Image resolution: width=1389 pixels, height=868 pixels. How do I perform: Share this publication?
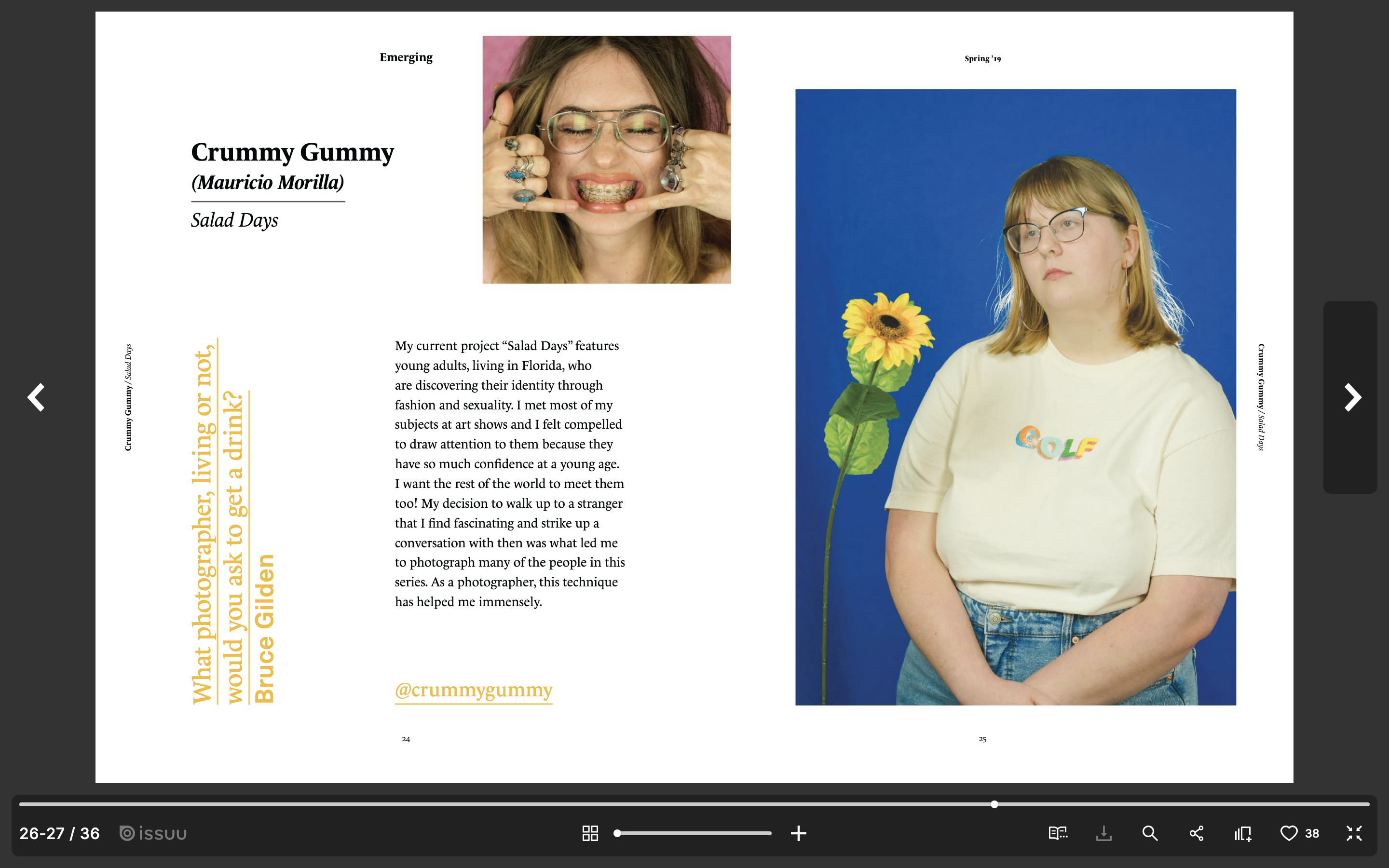(x=1196, y=833)
